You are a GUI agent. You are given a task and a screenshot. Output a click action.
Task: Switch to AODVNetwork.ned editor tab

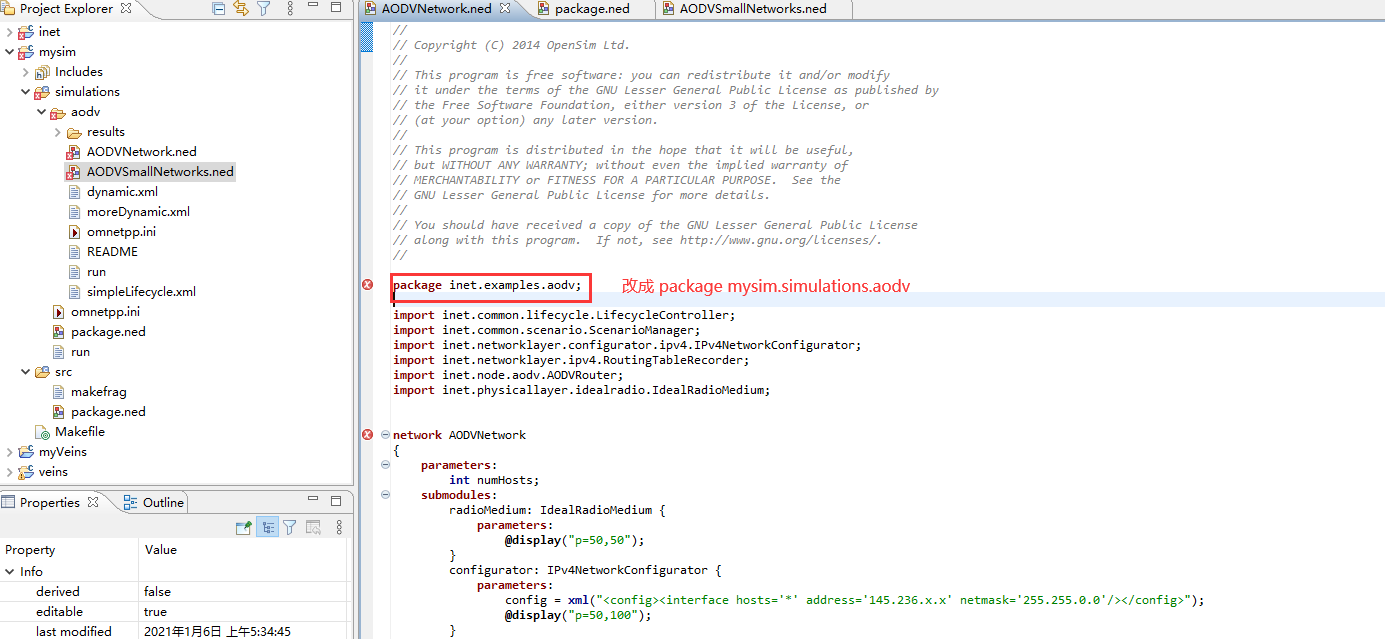(x=436, y=8)
